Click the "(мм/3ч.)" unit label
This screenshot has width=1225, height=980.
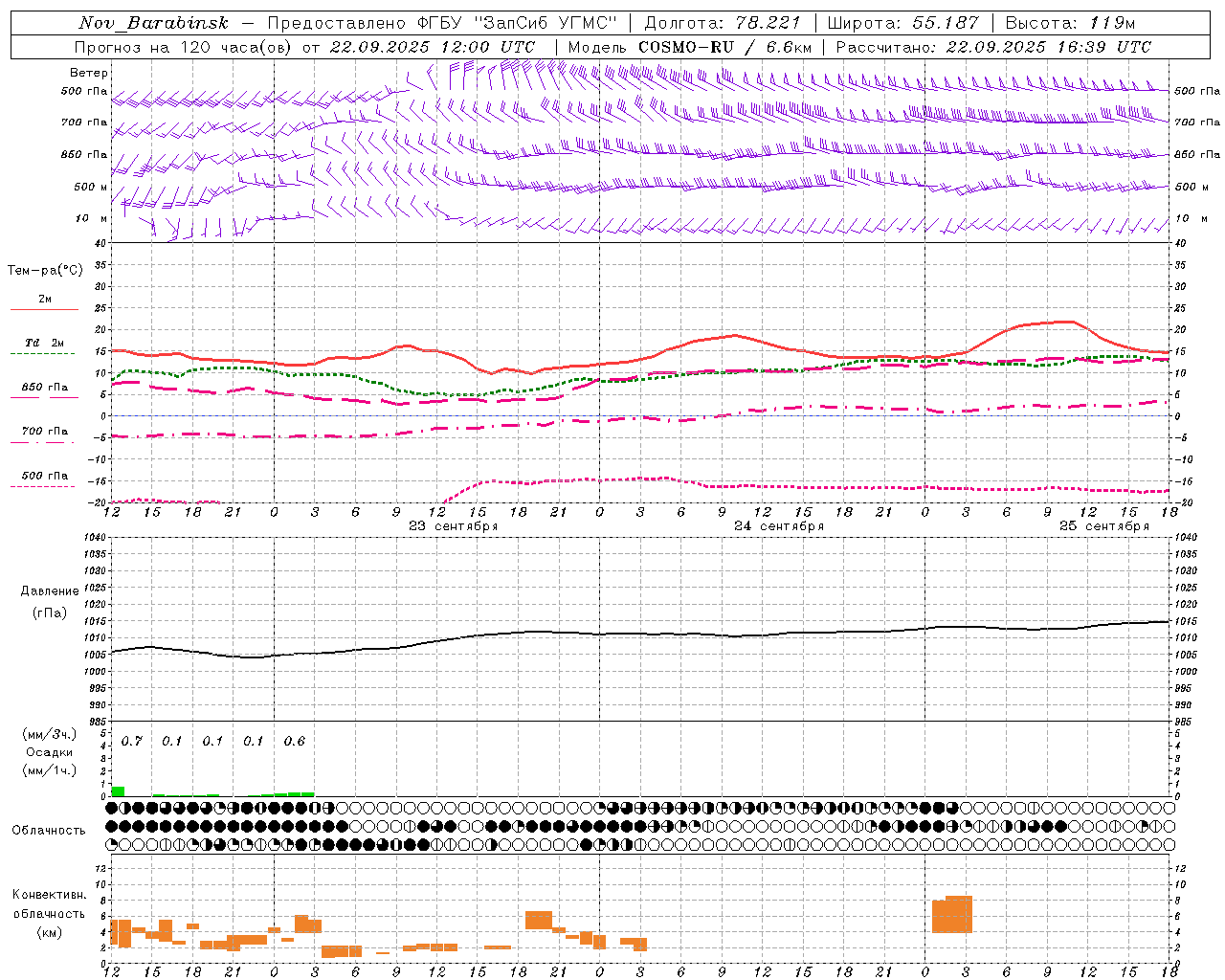click(x=50, y=734)
